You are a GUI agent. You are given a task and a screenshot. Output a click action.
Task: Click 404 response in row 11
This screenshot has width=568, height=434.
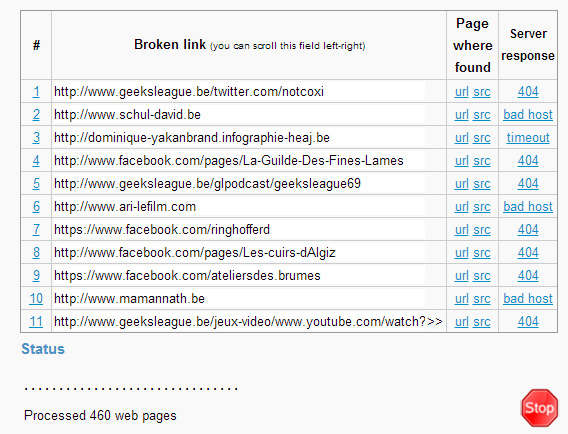(528, 322)
